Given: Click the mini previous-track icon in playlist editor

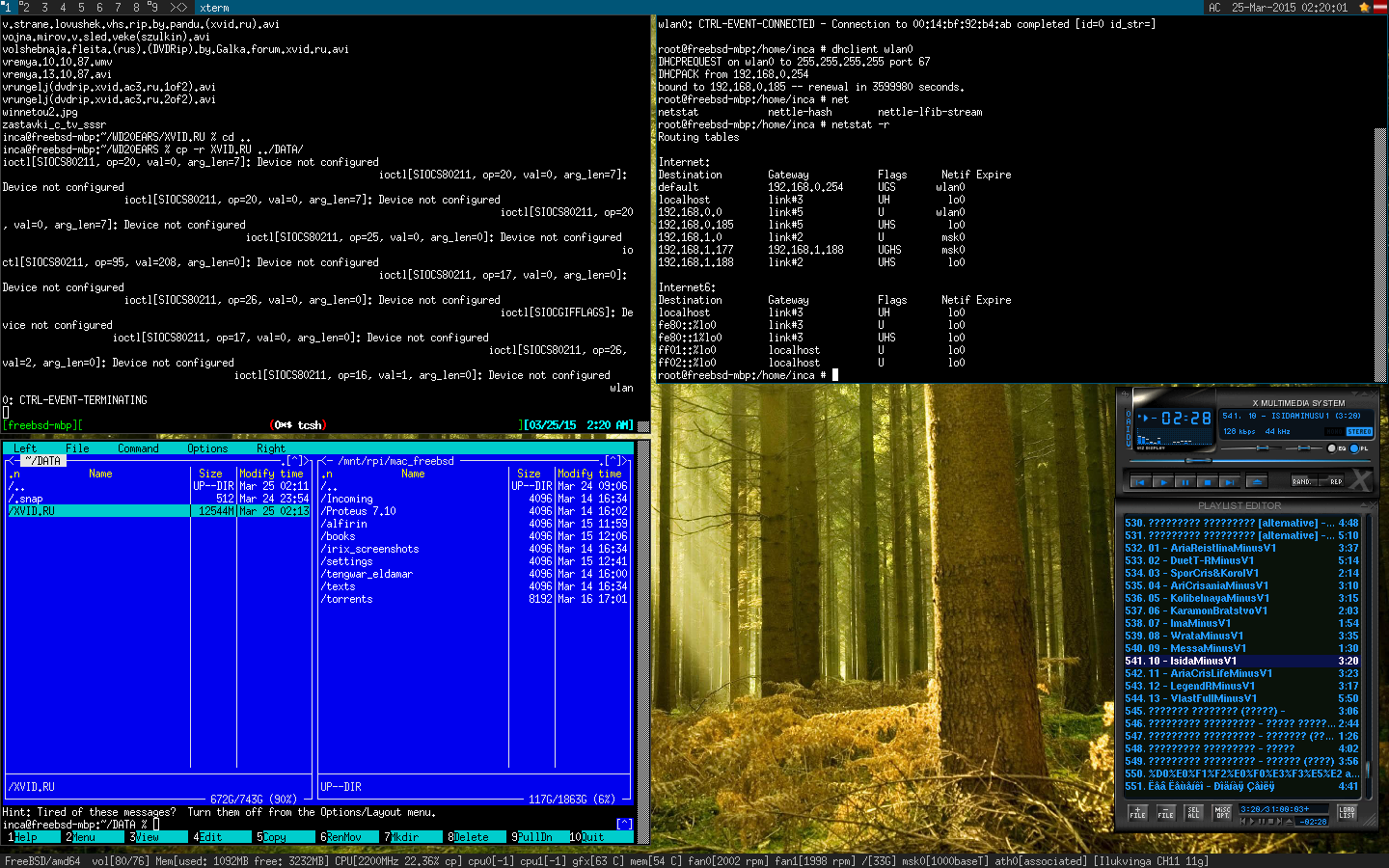Looking at the screenshot, I should [x=1243, y=822].
